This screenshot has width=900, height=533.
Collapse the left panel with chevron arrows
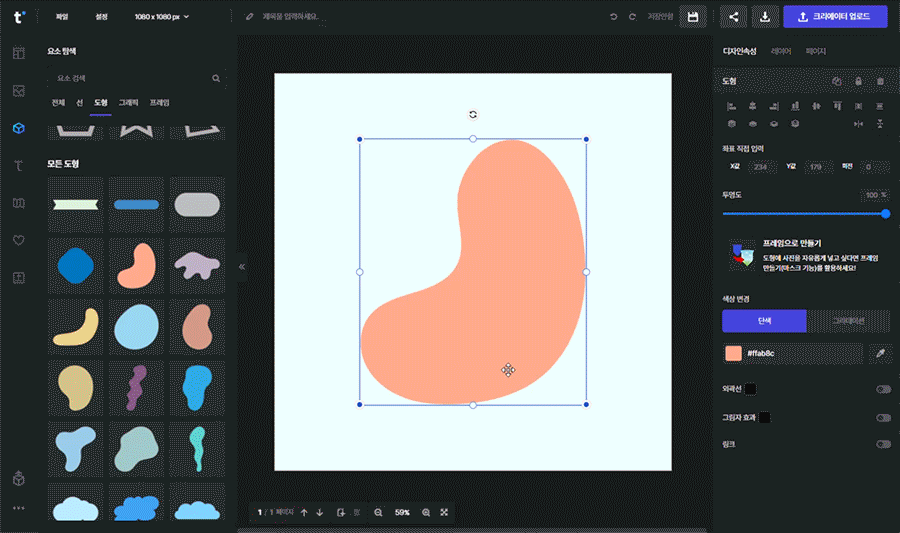241,267
